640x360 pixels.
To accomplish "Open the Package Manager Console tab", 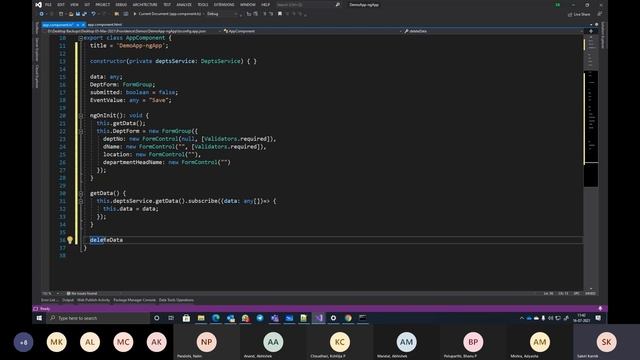I will coord(134,300).
